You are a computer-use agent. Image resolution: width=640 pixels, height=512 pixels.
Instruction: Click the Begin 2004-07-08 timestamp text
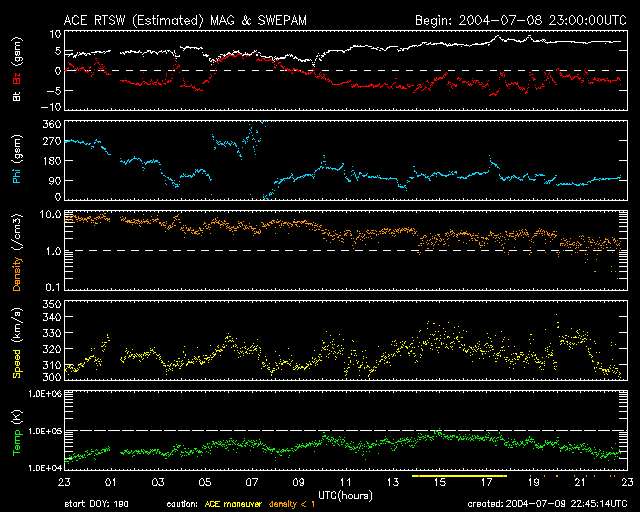pyautogui.click(x=519, y=19)
